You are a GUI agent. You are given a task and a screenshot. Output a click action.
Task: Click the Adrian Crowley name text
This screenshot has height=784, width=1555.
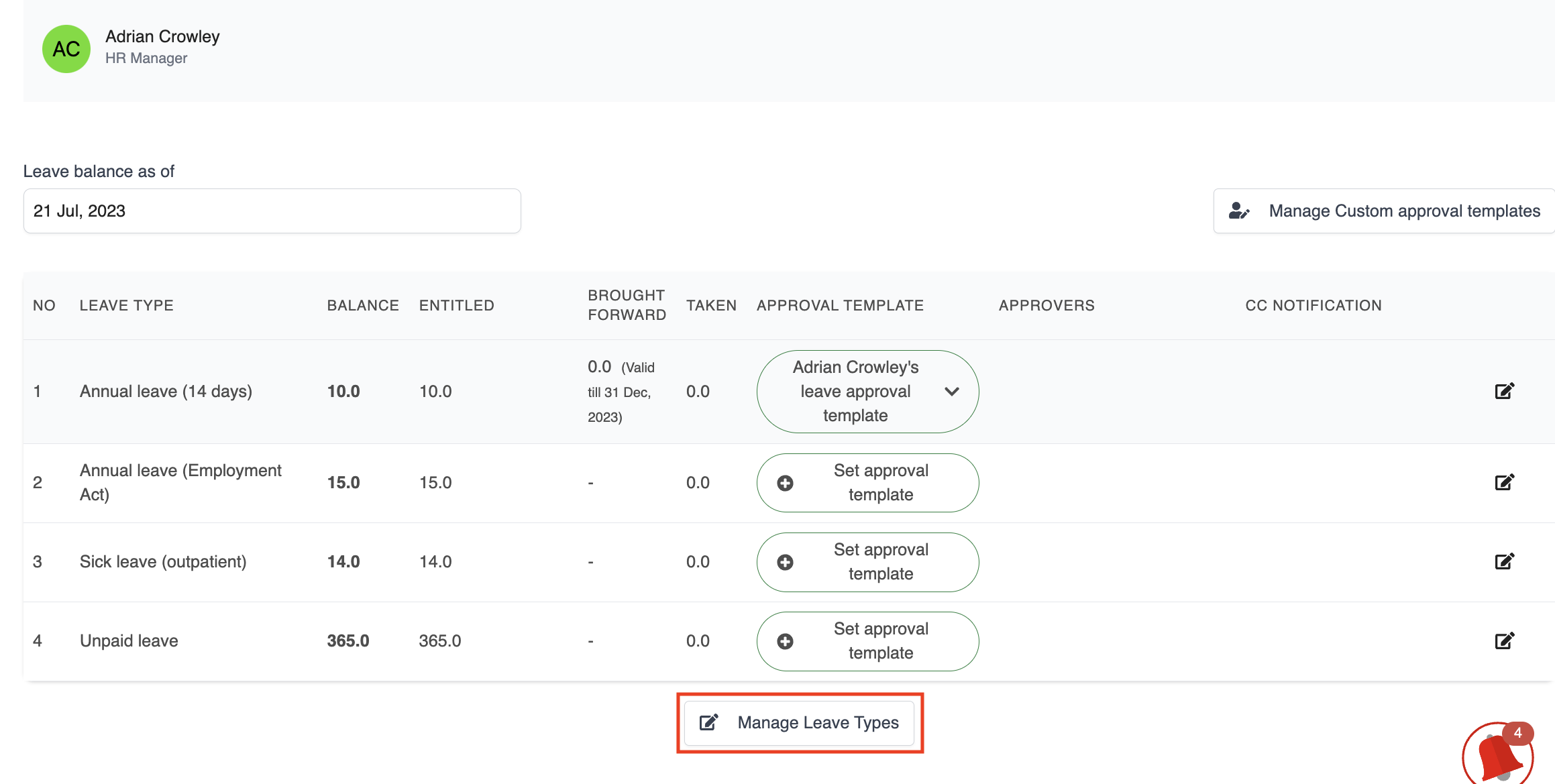[162, 37]
